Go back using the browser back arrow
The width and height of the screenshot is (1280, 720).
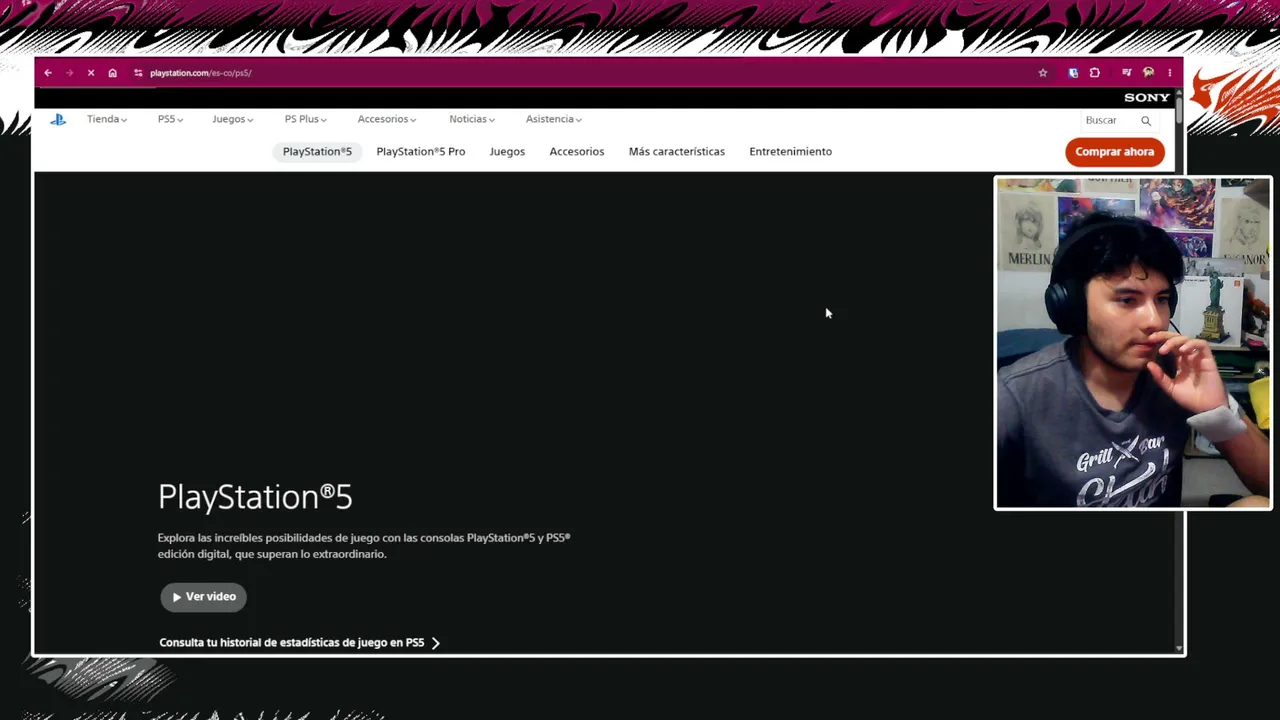tap(48, 73)
